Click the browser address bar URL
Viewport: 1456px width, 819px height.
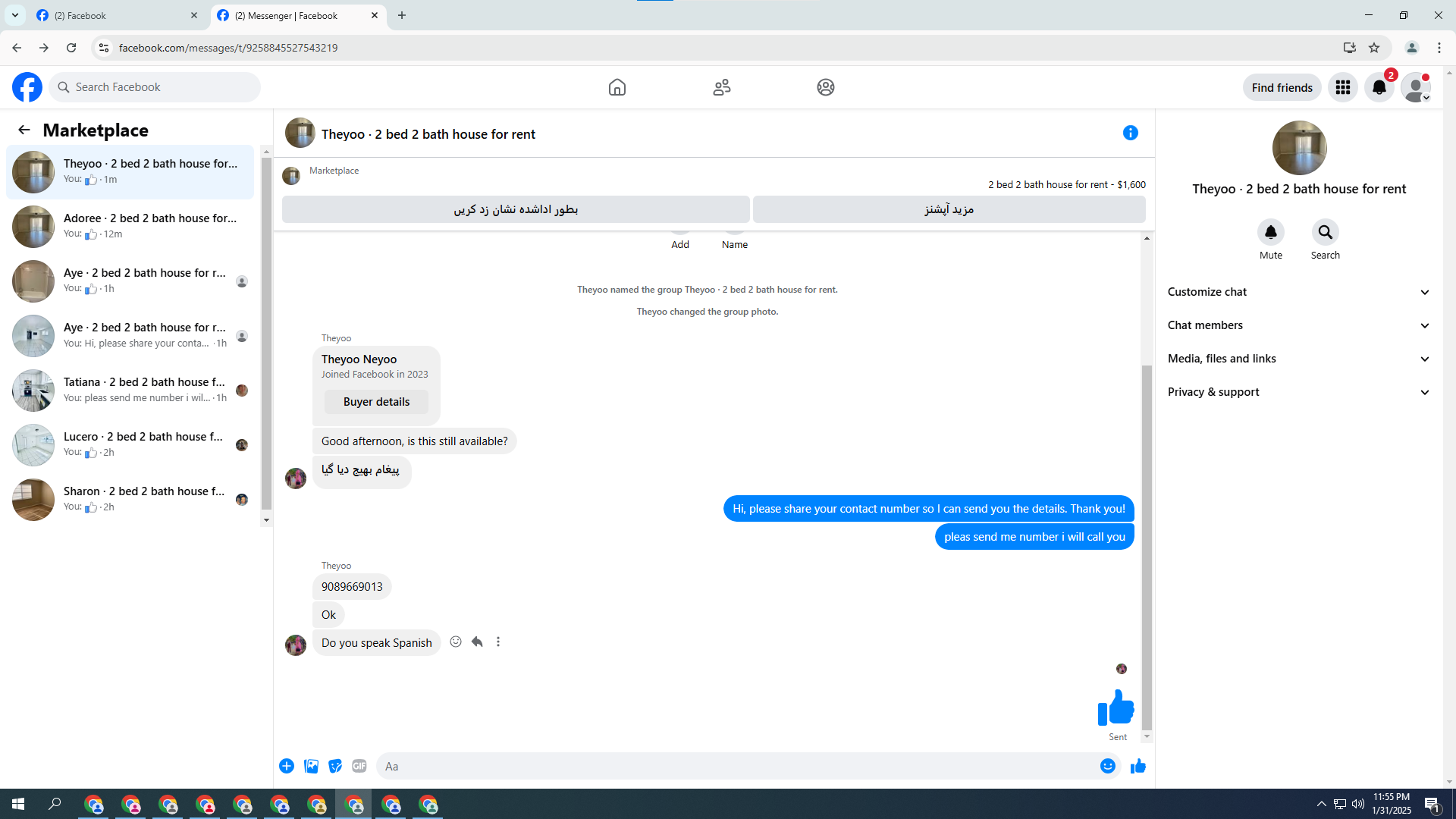coord(228,48)
